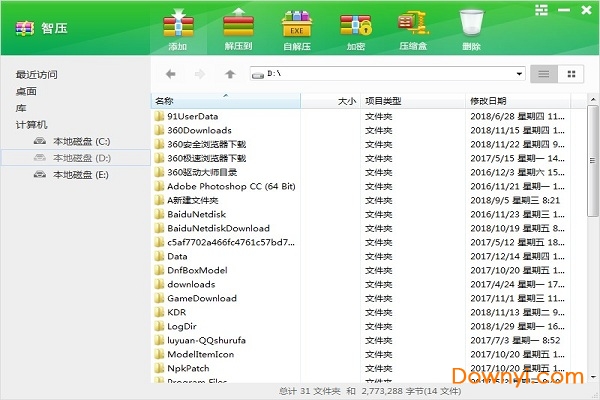Click the date 2017/7/3 星期一 8:52
This screenshot has height=400, width=600.
[x=515, y=340]
